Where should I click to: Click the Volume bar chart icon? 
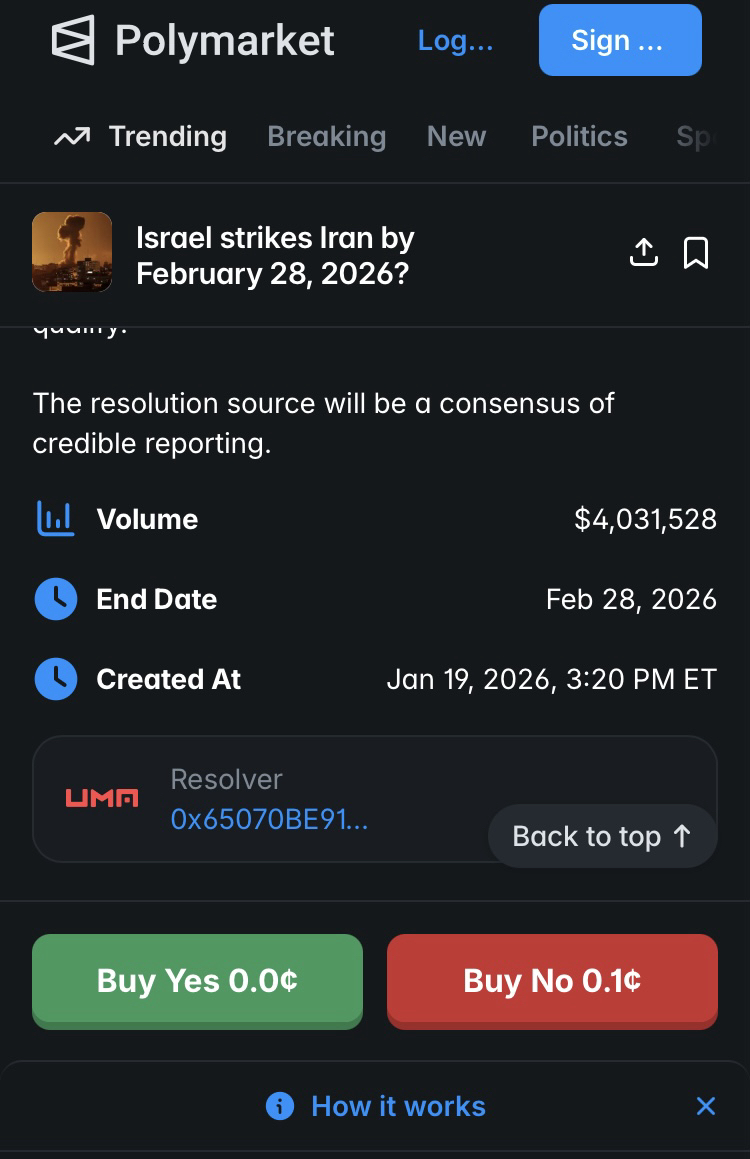point(55,519)
